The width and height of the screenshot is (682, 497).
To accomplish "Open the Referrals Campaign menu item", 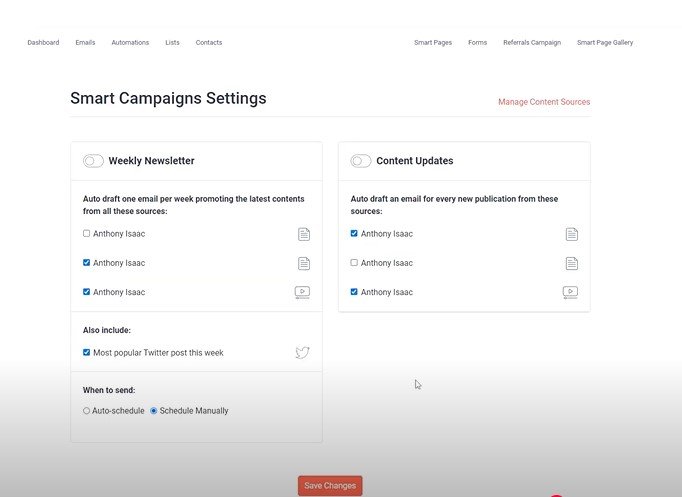I will point(532,43).
